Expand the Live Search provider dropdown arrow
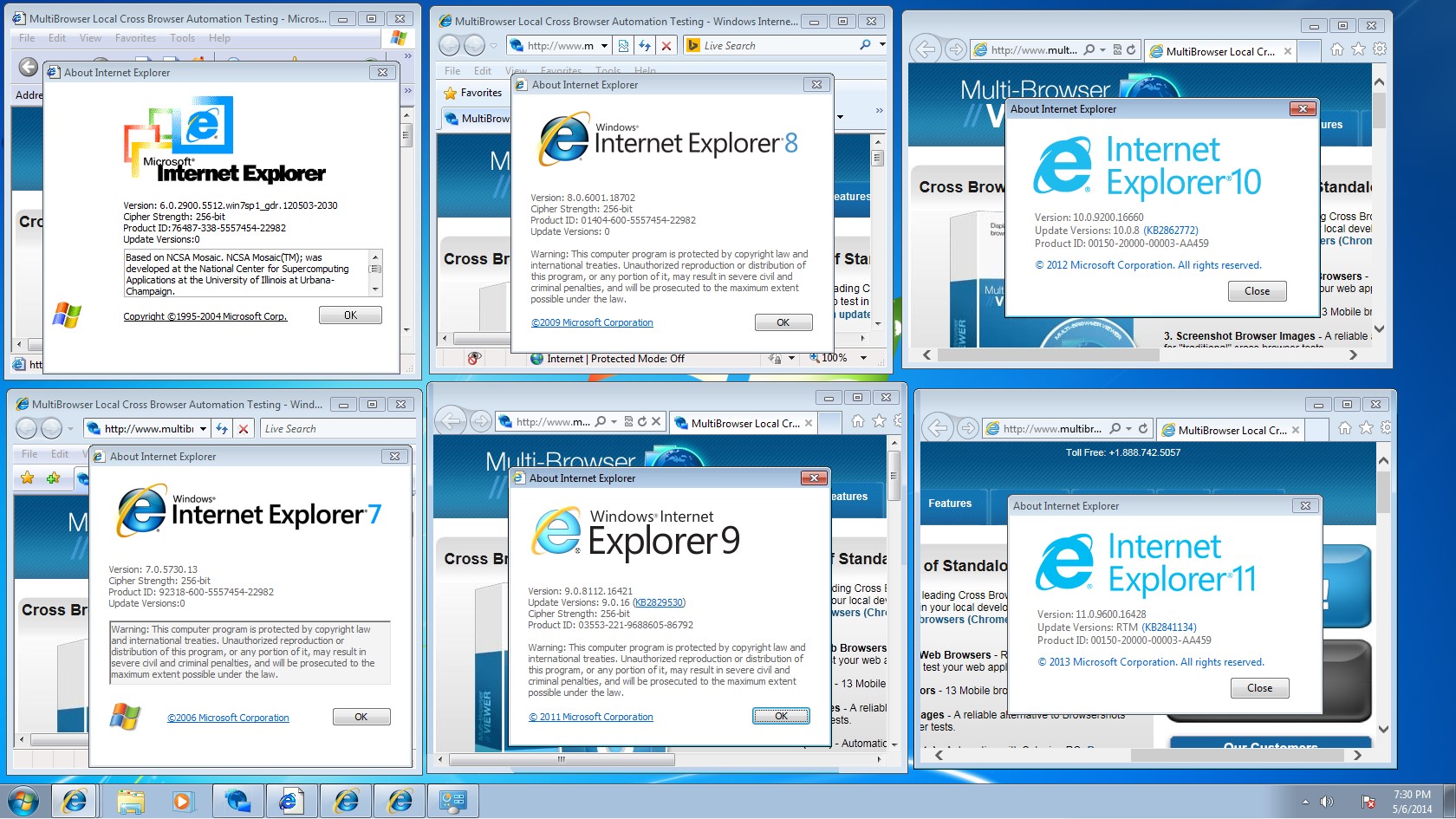 coord(882,45)
